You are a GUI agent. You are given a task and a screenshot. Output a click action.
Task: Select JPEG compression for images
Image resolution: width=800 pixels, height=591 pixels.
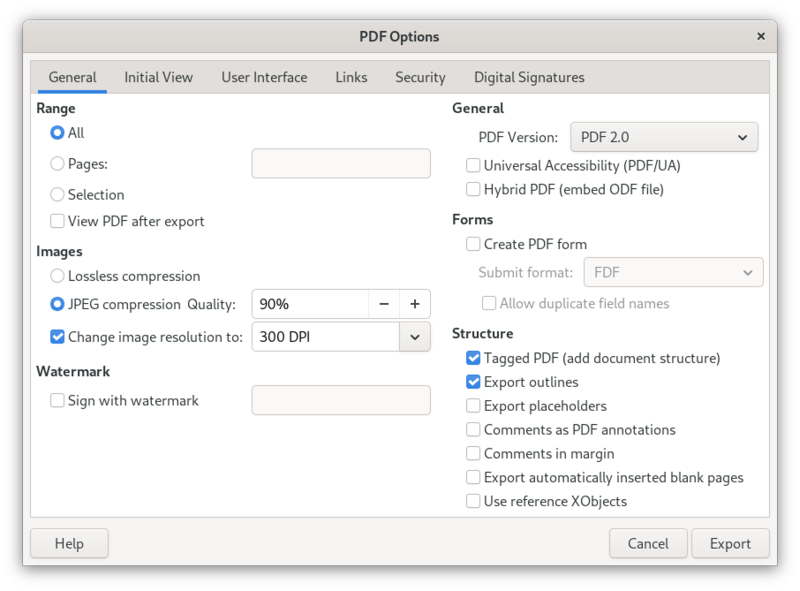coord(57,304)
